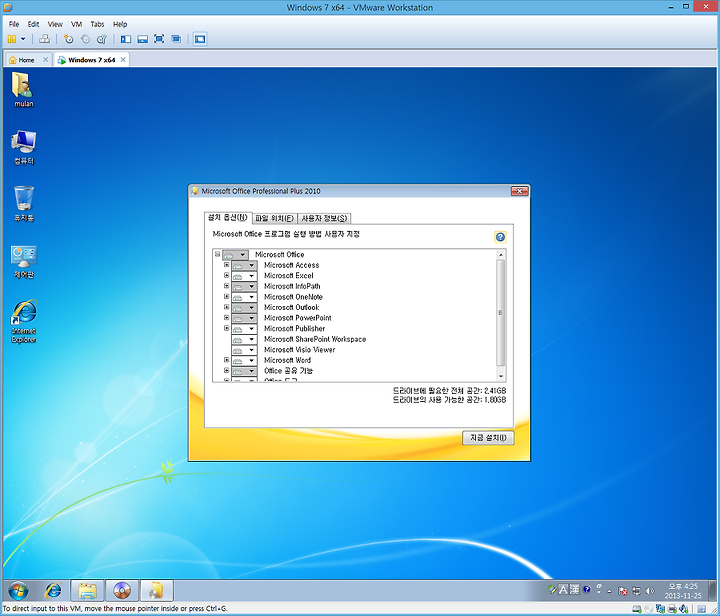The height and width of the screenshot is (616, 720).
Task: Expand the Microsoft PowerPoint node
Action: (x=226, y=318)
